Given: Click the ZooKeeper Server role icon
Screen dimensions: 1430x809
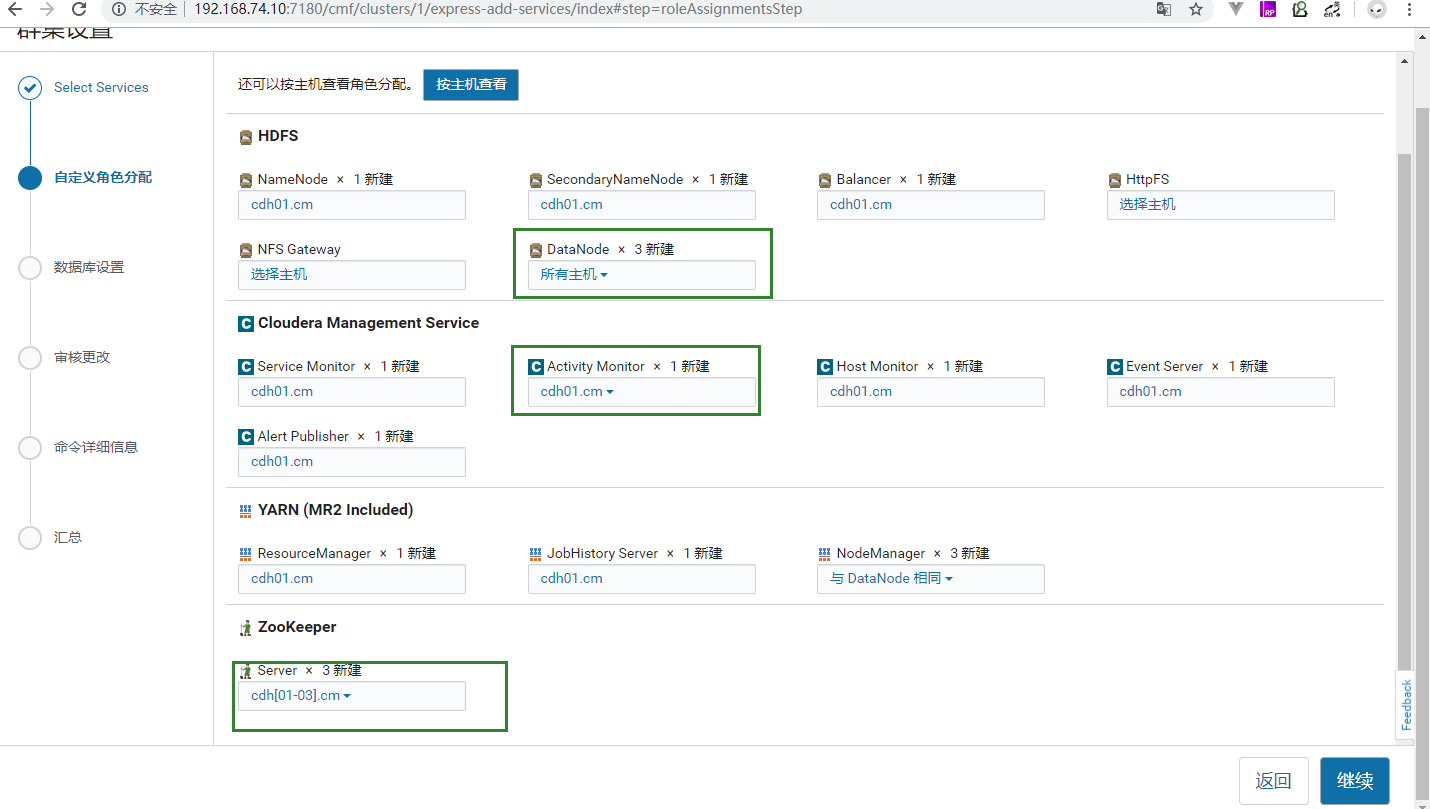Looking at the screenshot, I should click(246, 671).
